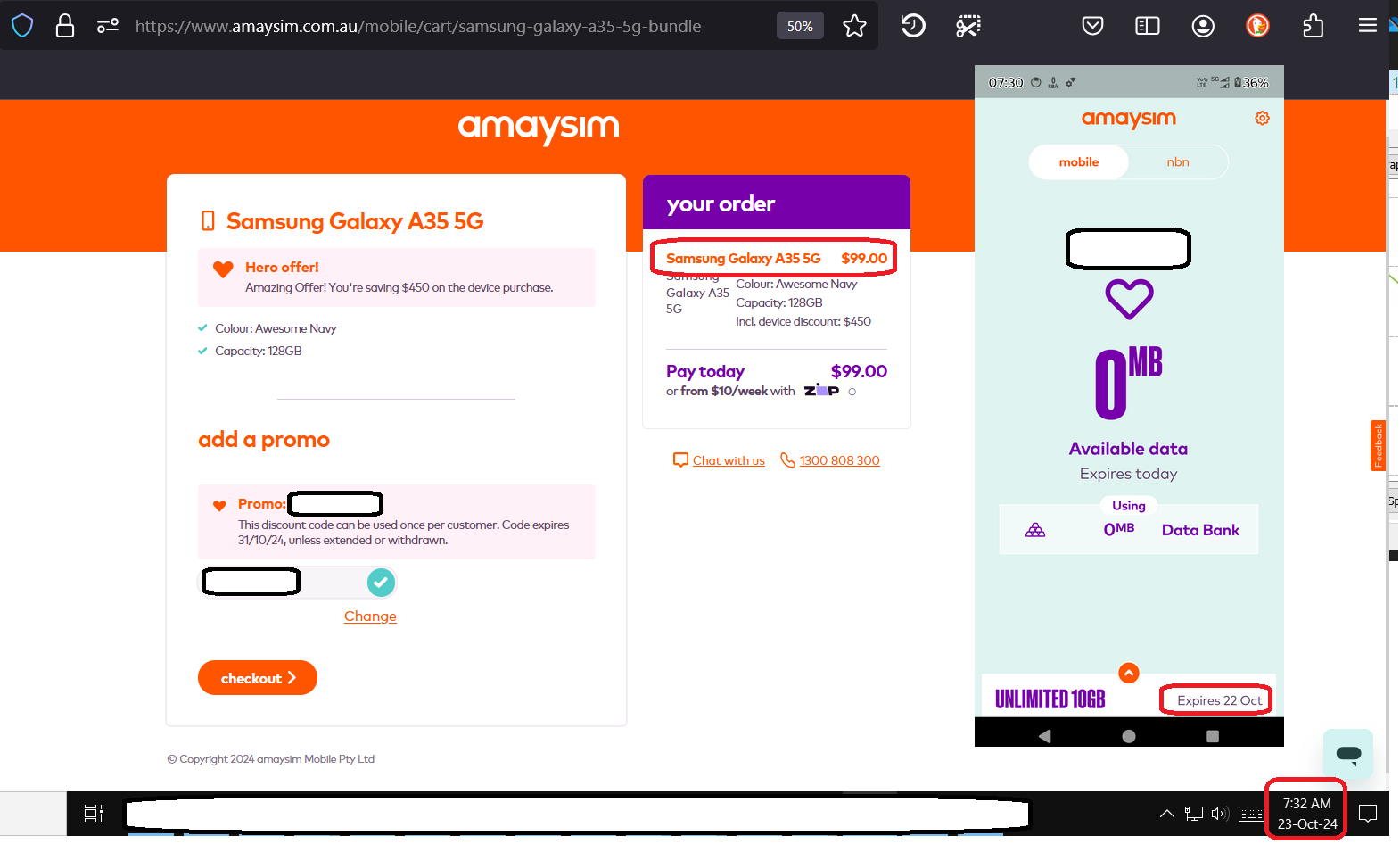The width and height of the screenshot is (1400, 844).
Task: Open Windows notification center icon
Action: (1368, 813)
